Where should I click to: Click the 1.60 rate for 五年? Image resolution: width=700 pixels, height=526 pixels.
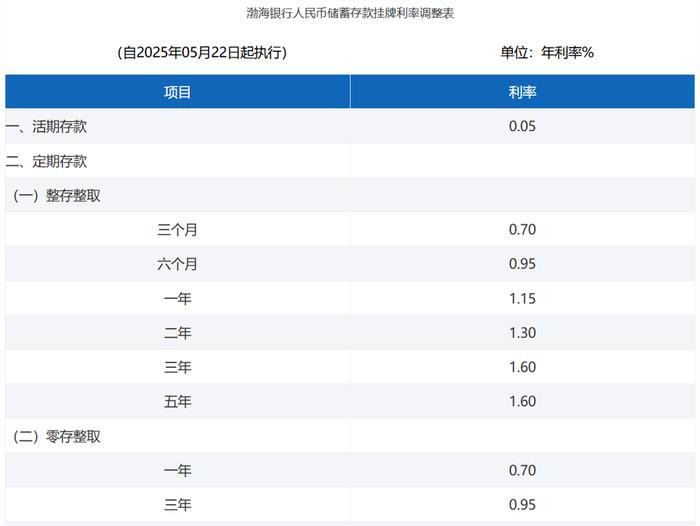point(522,401)
